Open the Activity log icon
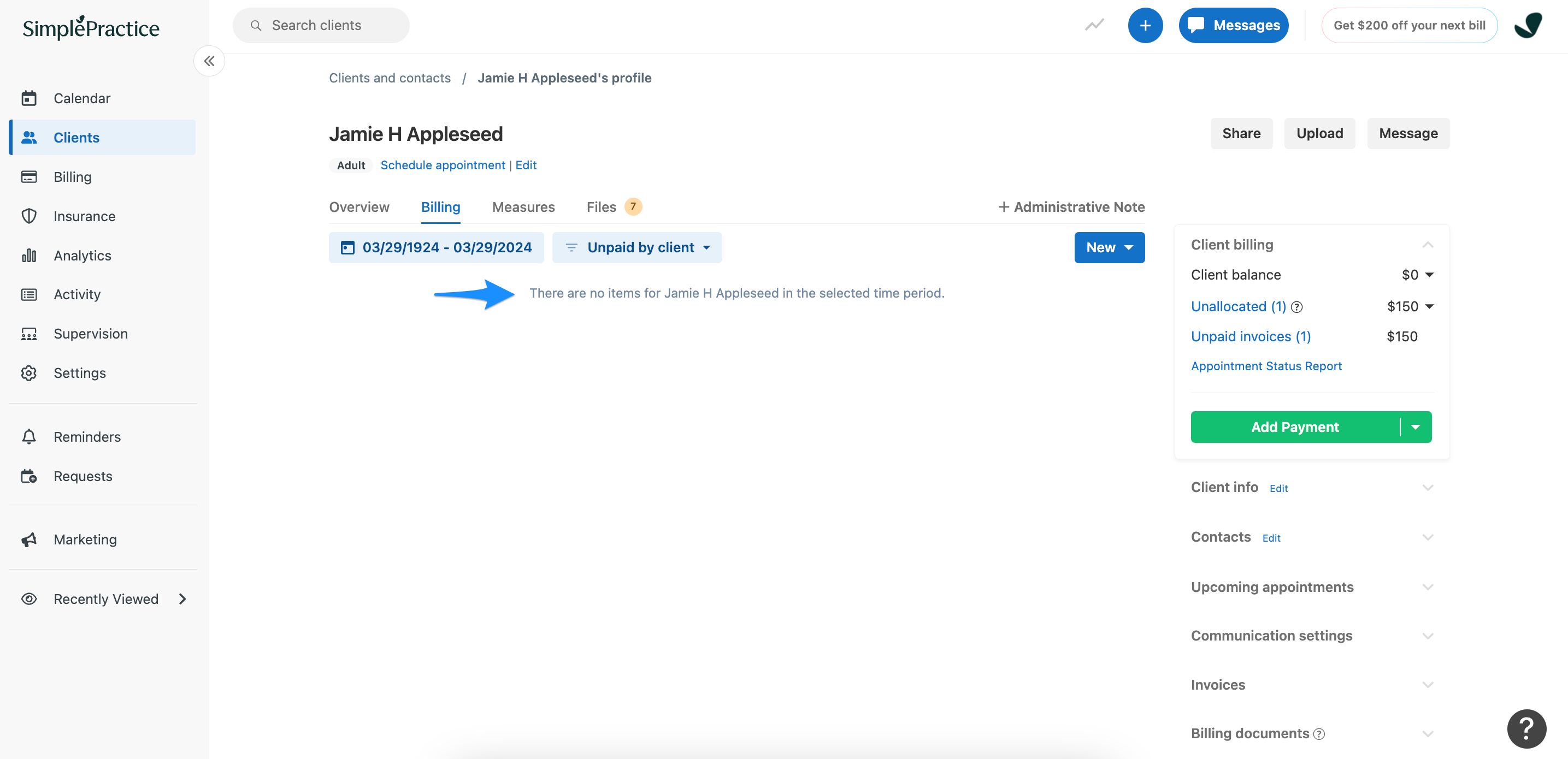Image resolution: width=1568 pixels, height=759 pixels. click(29, 294)
